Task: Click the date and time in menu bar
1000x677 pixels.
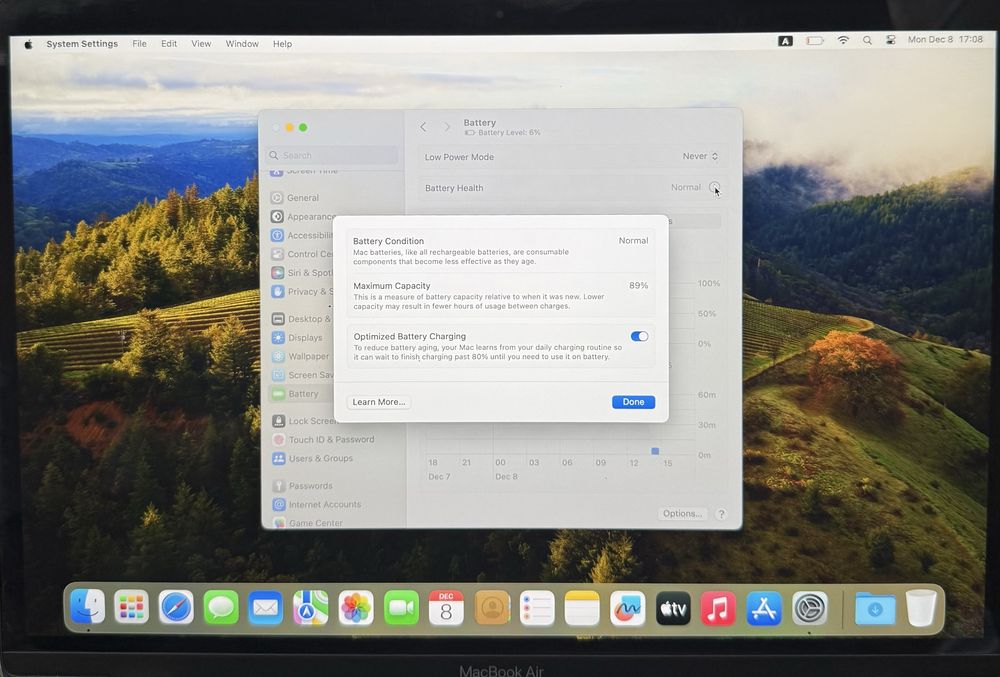Action: 945,40
